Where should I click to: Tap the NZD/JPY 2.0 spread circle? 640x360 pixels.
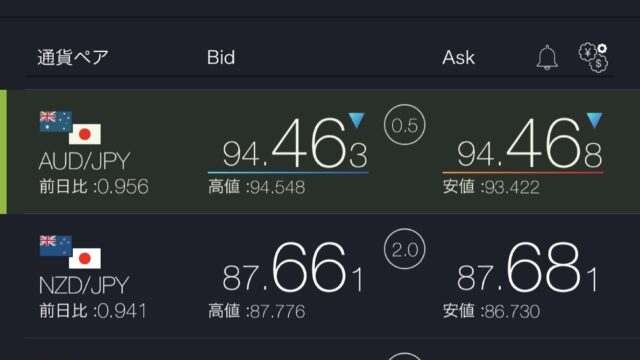pyautogui.click(x=404, y=249)
